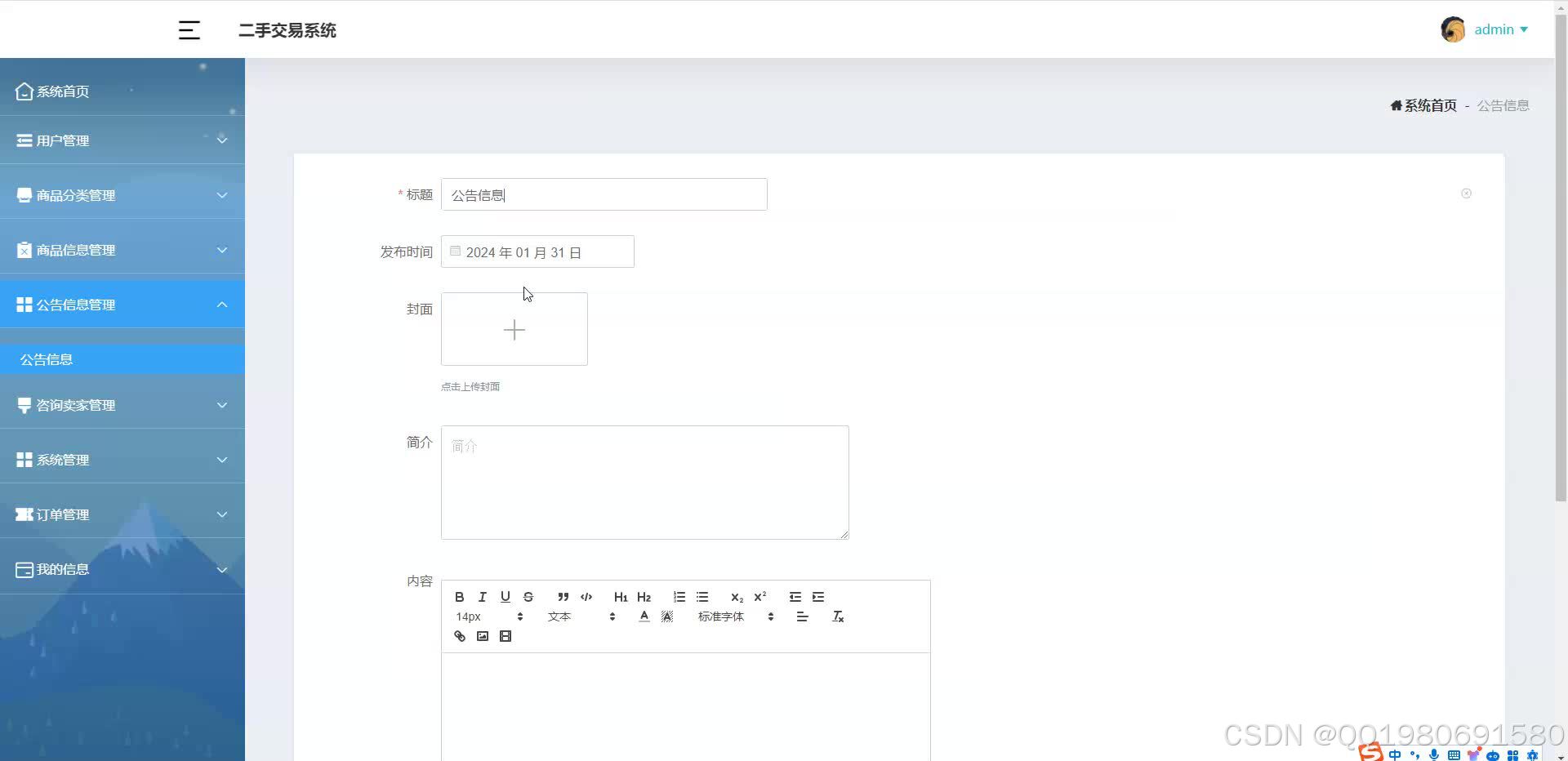This screenshot has width=1568, height=761.
Task: Expand the 我的信息 menu
Action: tap(122, 569)
